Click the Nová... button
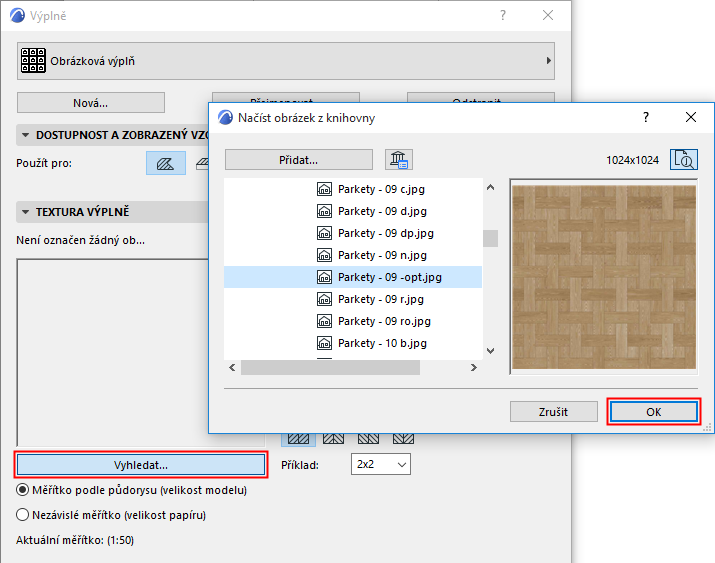 (x=91, y=103)
